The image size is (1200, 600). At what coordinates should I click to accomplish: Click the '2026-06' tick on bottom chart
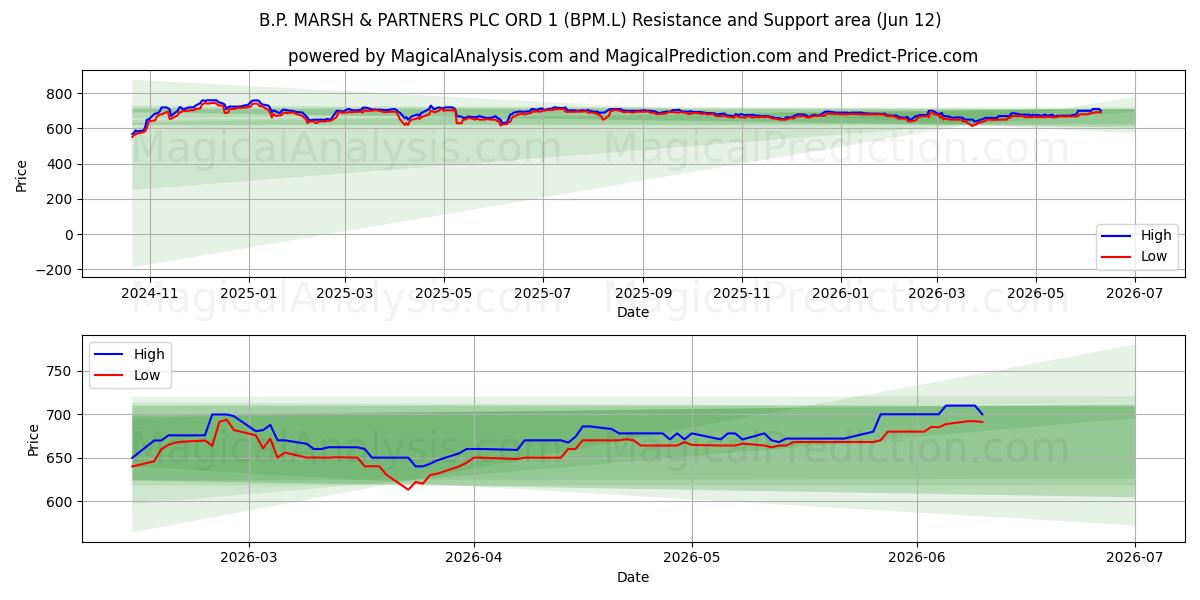click(x=917, y=558)
